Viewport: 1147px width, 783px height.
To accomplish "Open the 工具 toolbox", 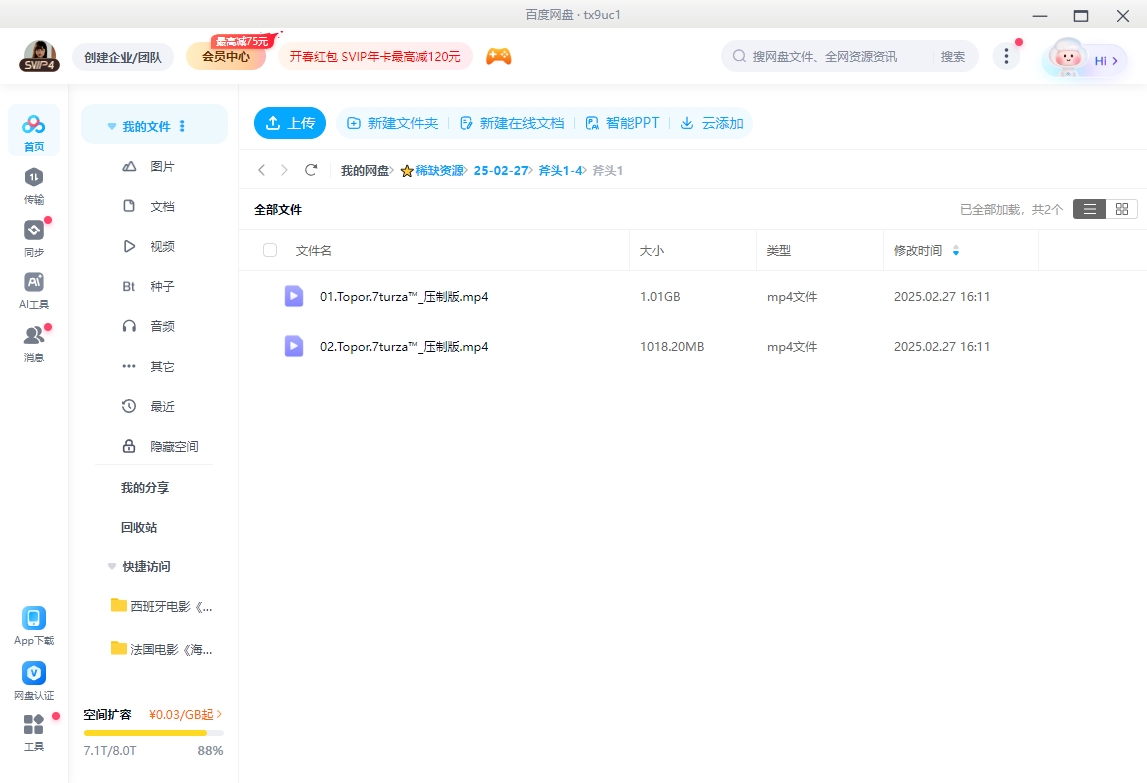I will coord(33,731).
